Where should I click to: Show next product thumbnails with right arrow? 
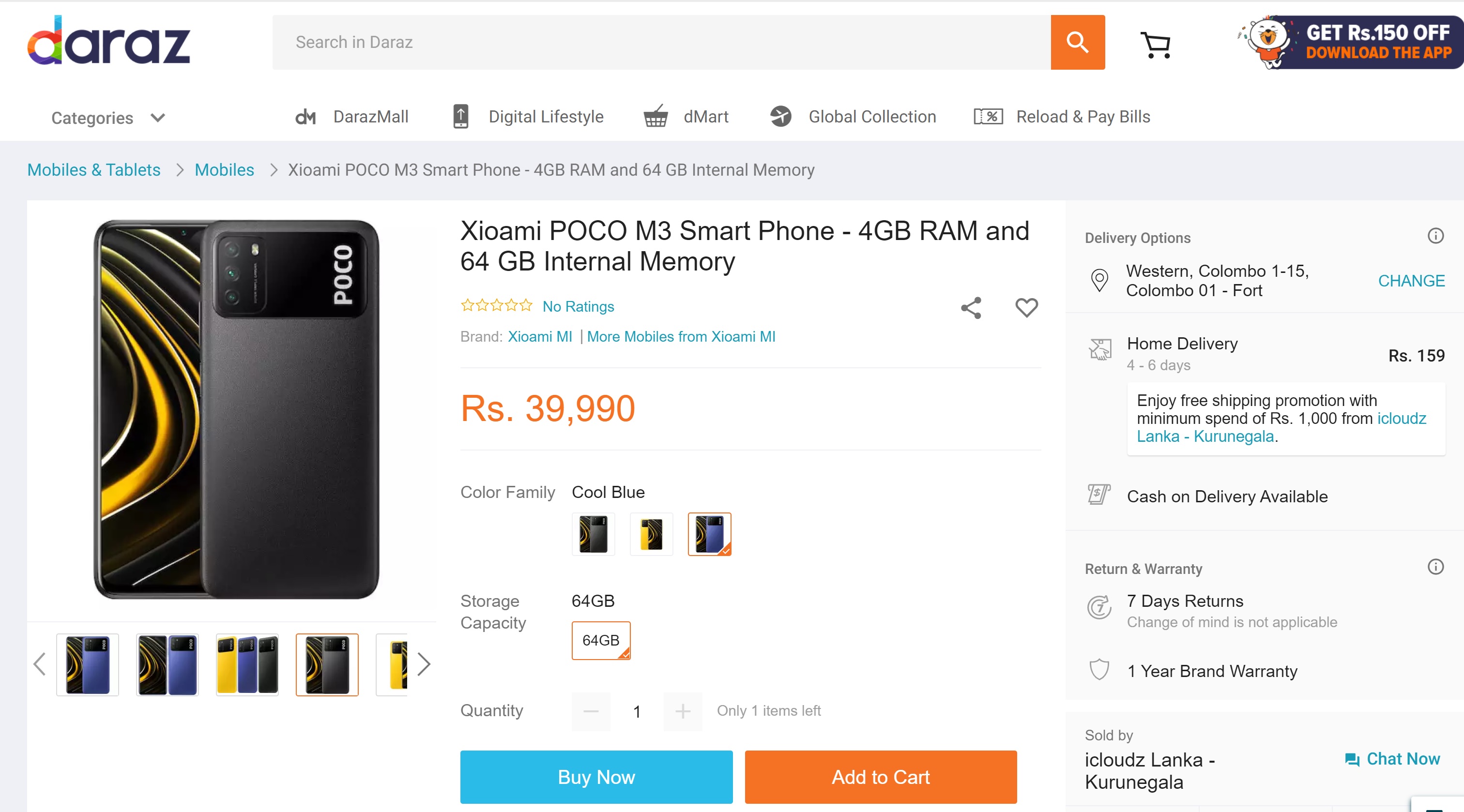point(423,663)
